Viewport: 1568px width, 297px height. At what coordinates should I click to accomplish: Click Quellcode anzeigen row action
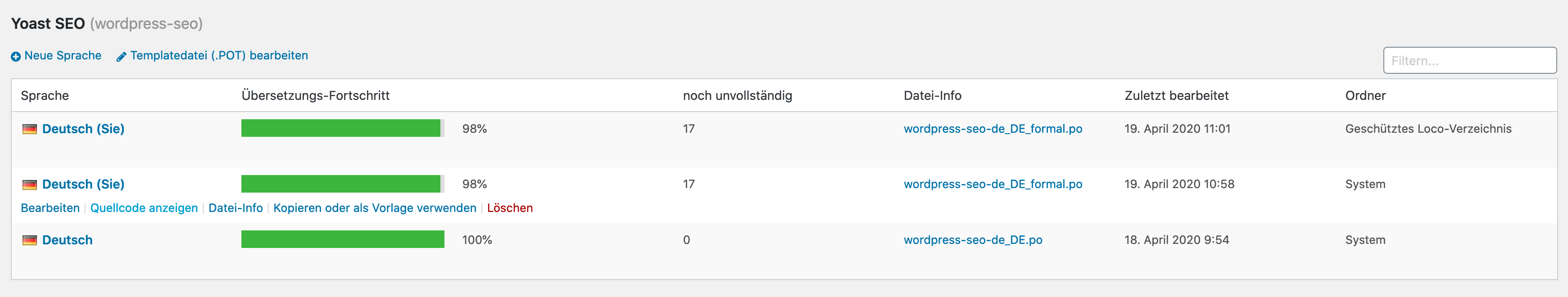[x=144, y=208]
